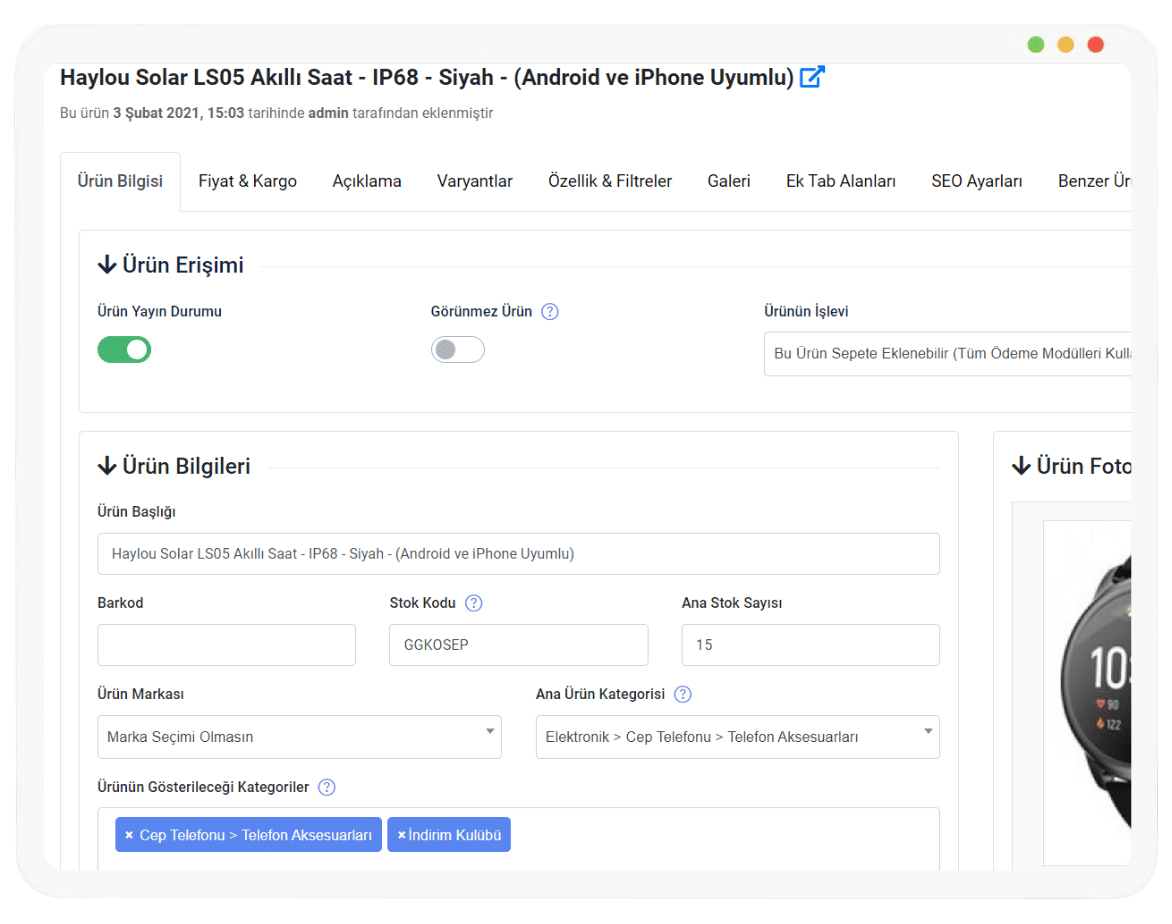1172x924 pixels.
Task: Click the Ana Stok Sayısı field
Action: 810,645
